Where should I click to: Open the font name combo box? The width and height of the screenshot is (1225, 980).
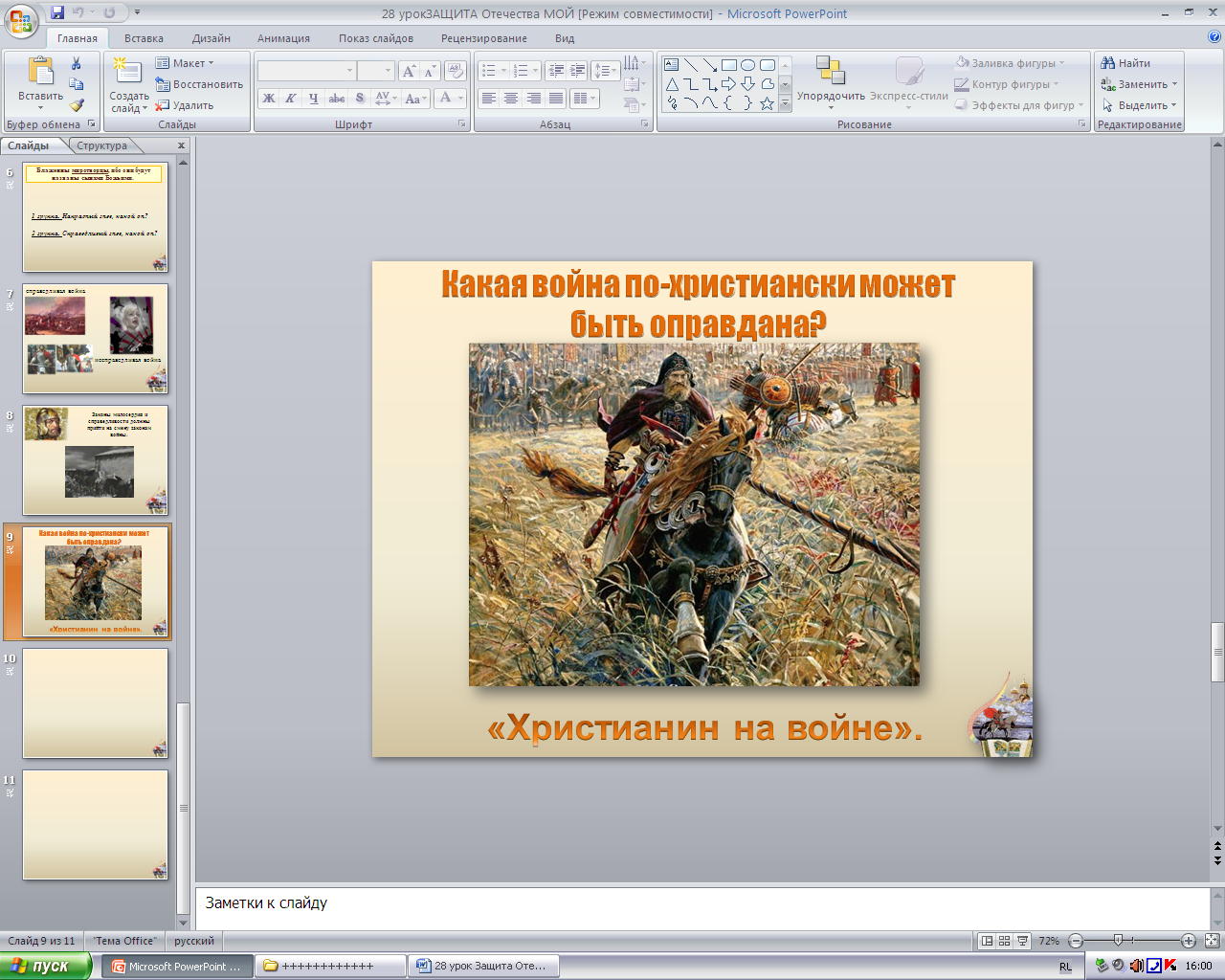[x=306, y=71]
